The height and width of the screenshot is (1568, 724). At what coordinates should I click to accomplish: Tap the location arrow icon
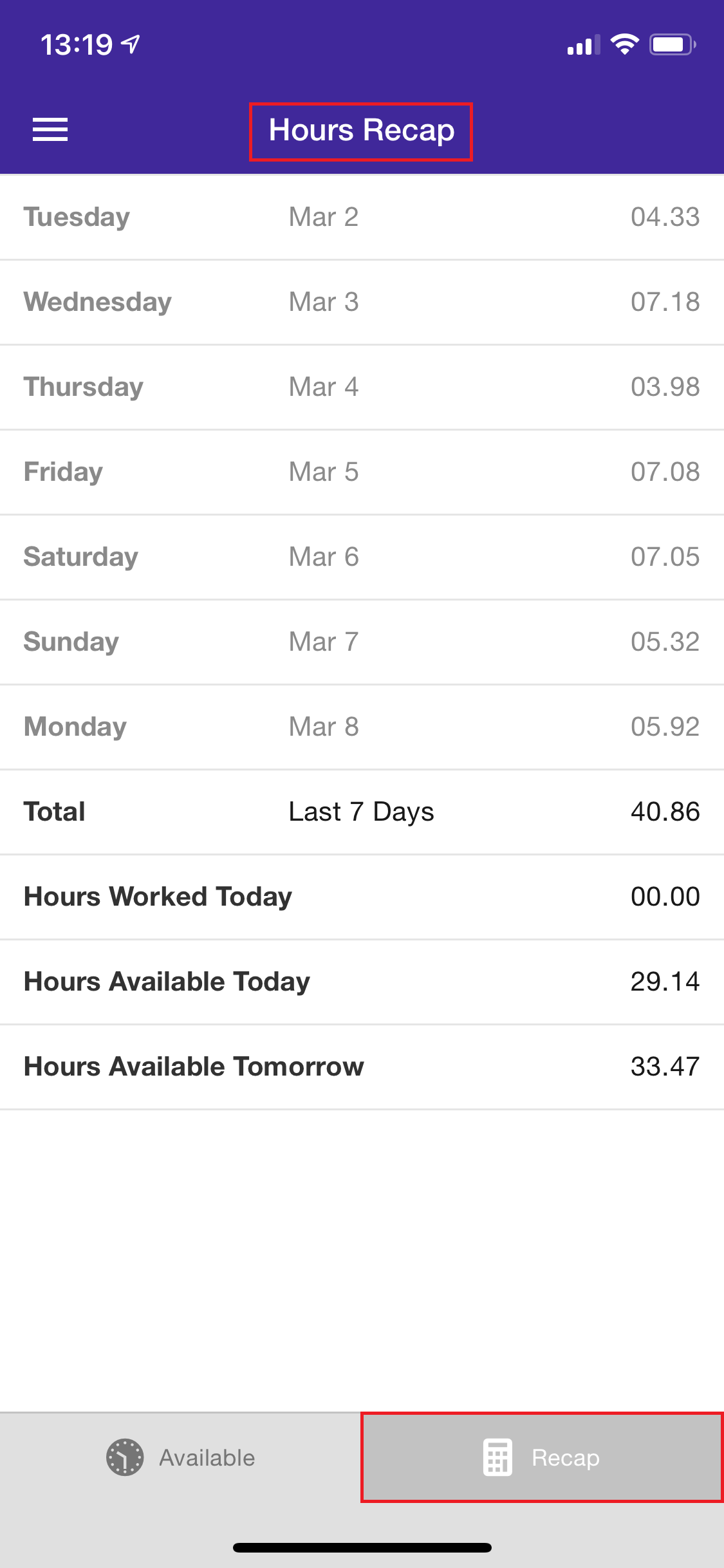[131, 44]
